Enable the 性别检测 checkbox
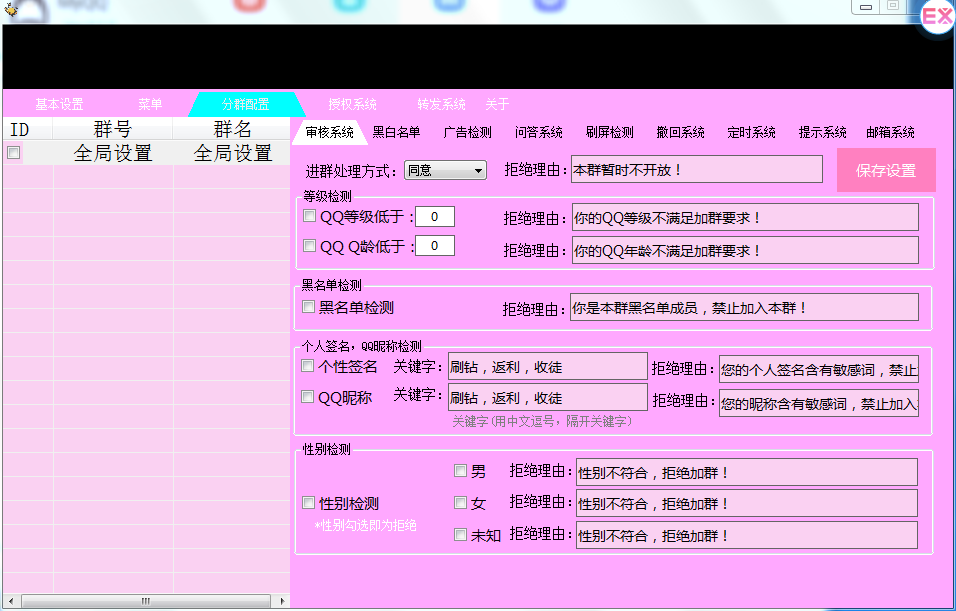This screenshot has width=956, height=611. coord(307,503)
